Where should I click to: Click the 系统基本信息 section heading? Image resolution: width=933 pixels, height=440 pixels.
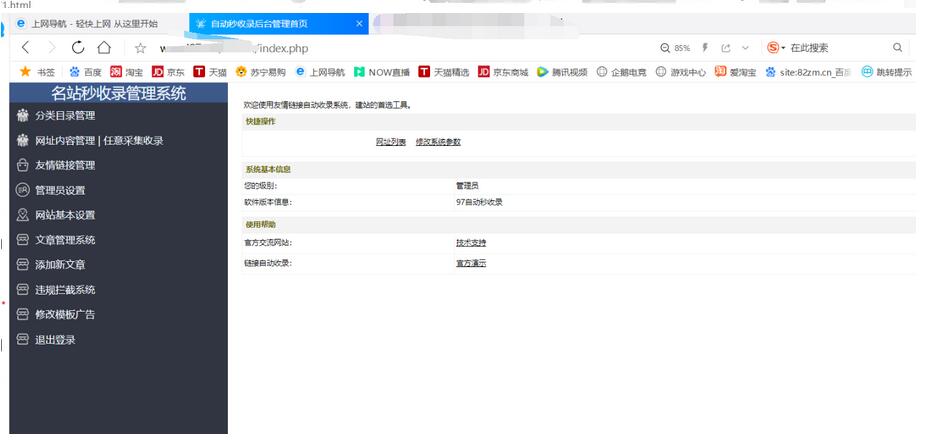[x=268, y=170]
